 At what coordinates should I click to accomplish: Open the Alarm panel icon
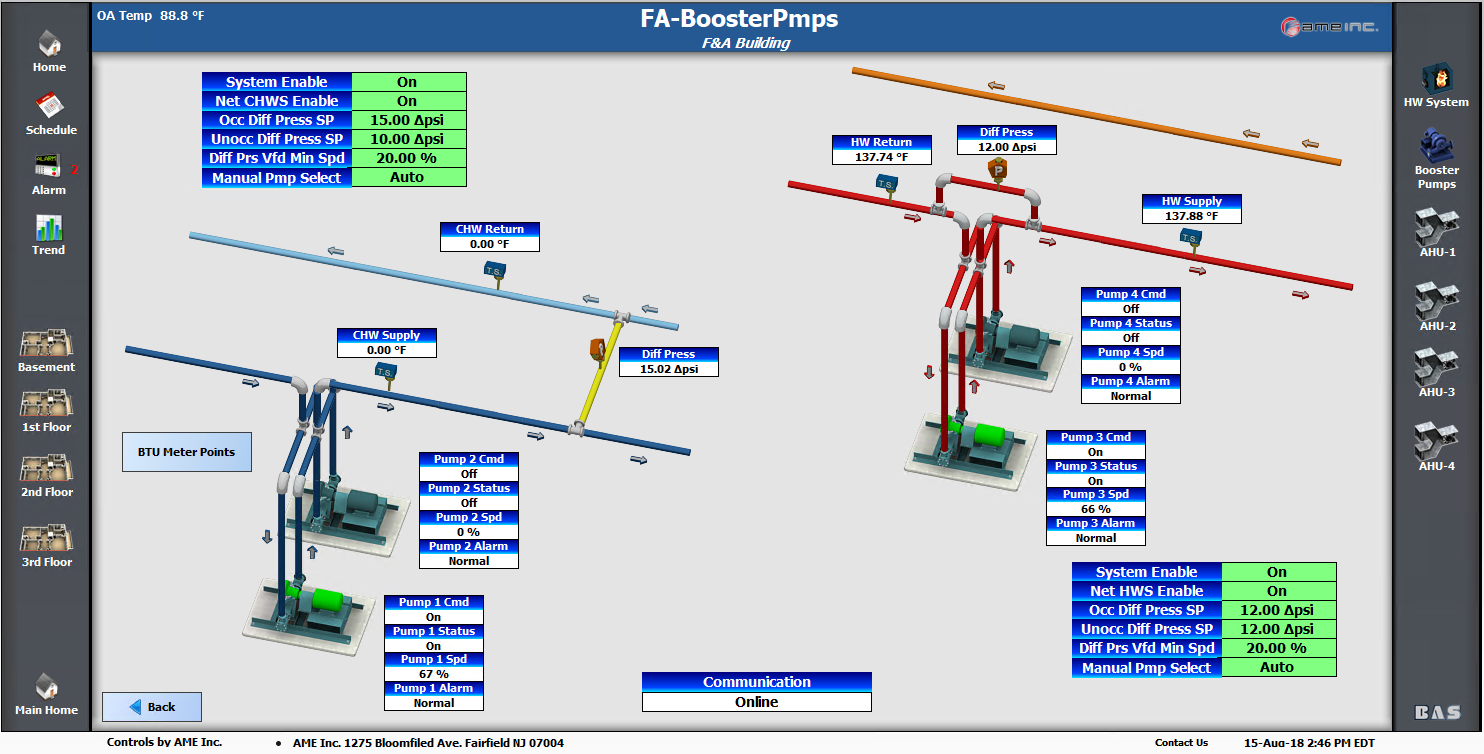coord(48,167)
